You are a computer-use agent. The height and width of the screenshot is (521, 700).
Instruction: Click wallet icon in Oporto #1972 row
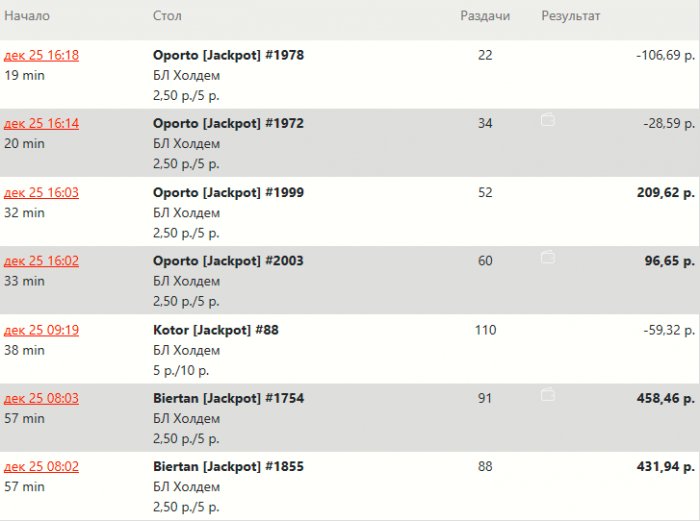[548, 121]
